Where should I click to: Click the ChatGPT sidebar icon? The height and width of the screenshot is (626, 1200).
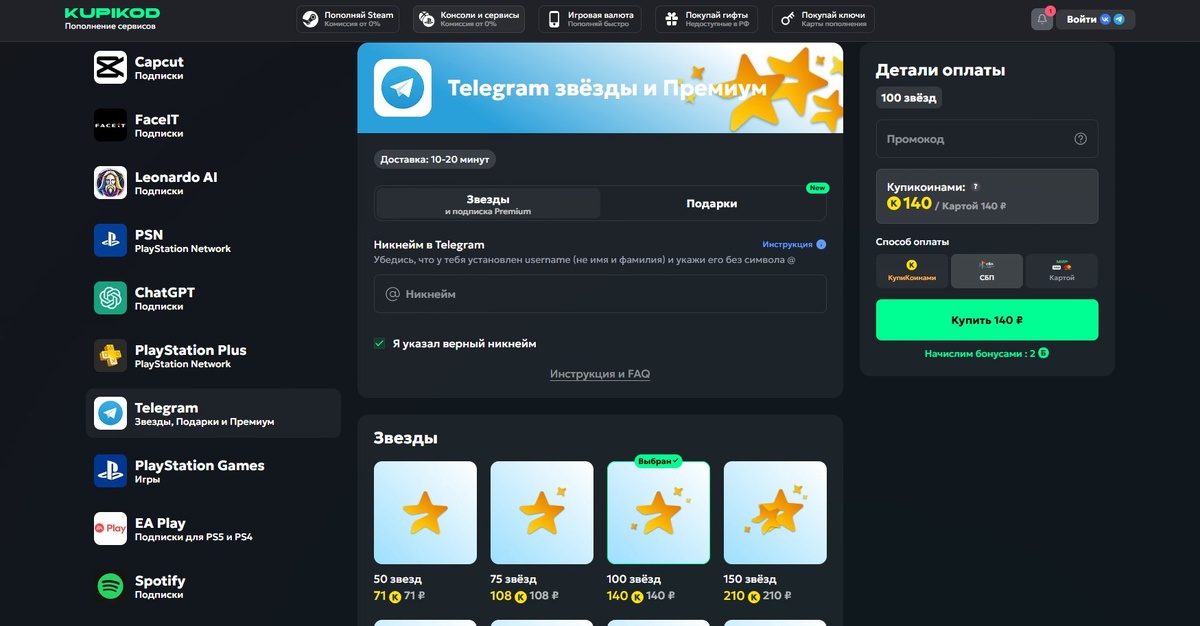[110, 298]
